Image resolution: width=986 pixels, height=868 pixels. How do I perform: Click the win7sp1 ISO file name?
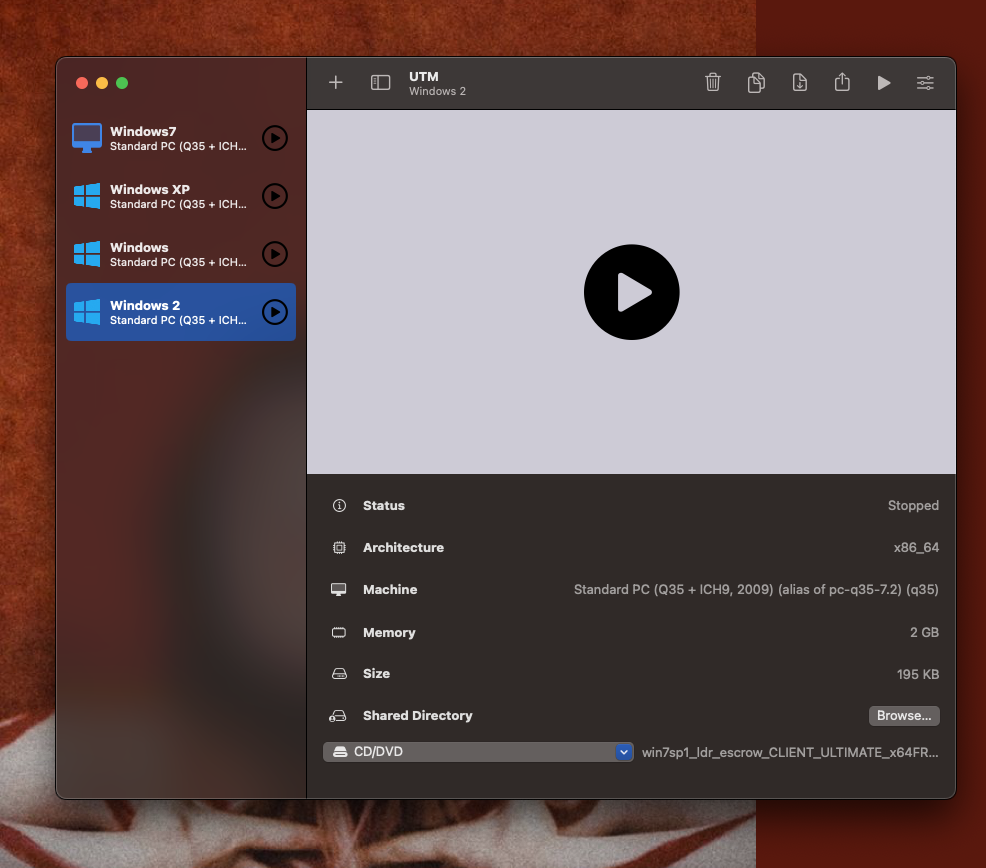[790, 752]
